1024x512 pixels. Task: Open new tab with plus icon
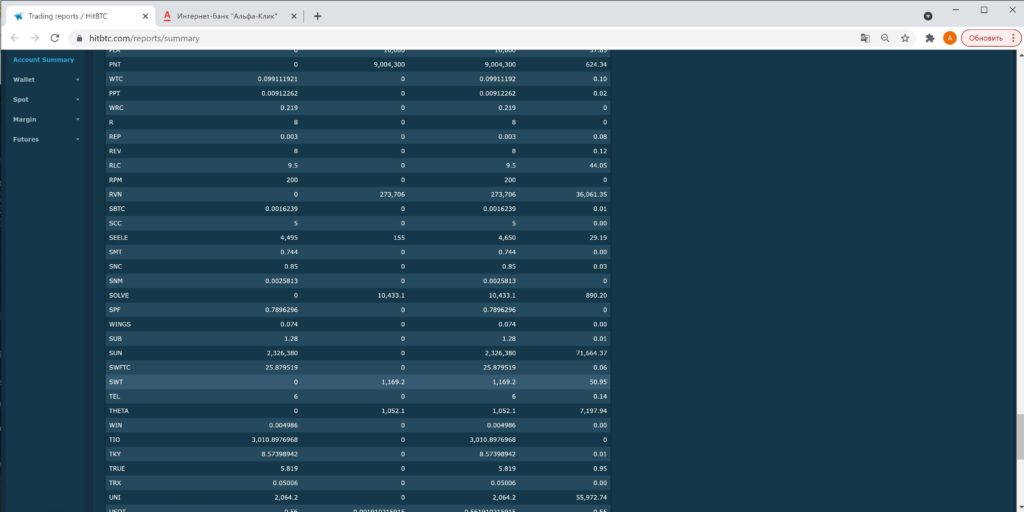pos(317,15)
